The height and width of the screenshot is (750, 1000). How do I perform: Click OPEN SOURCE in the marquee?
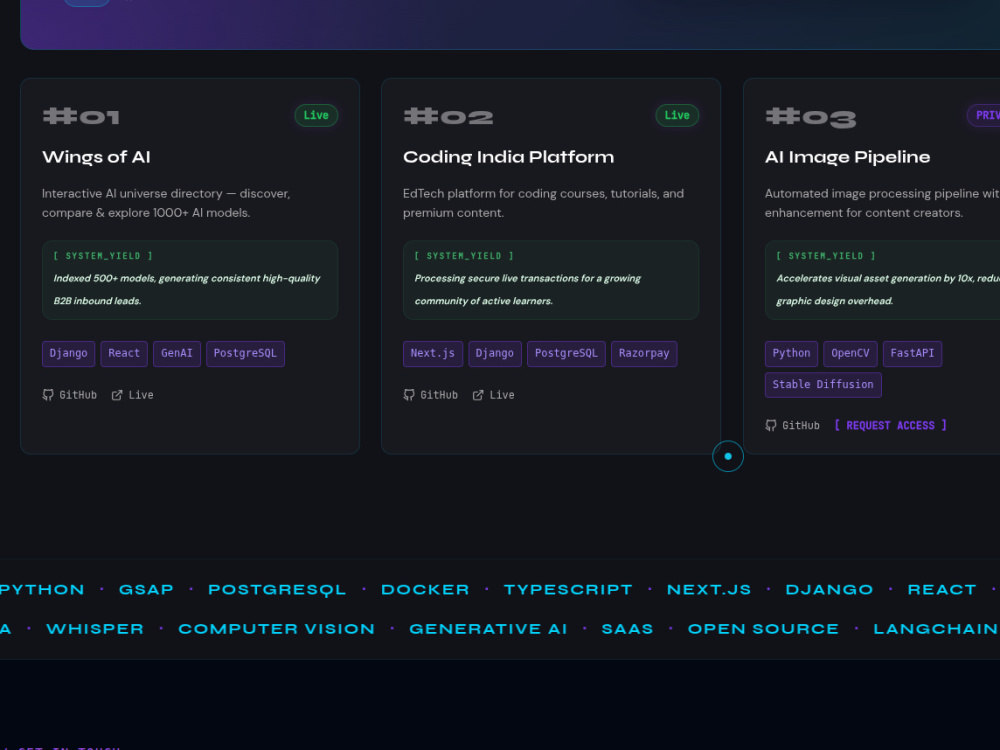[x=763, y=629]
